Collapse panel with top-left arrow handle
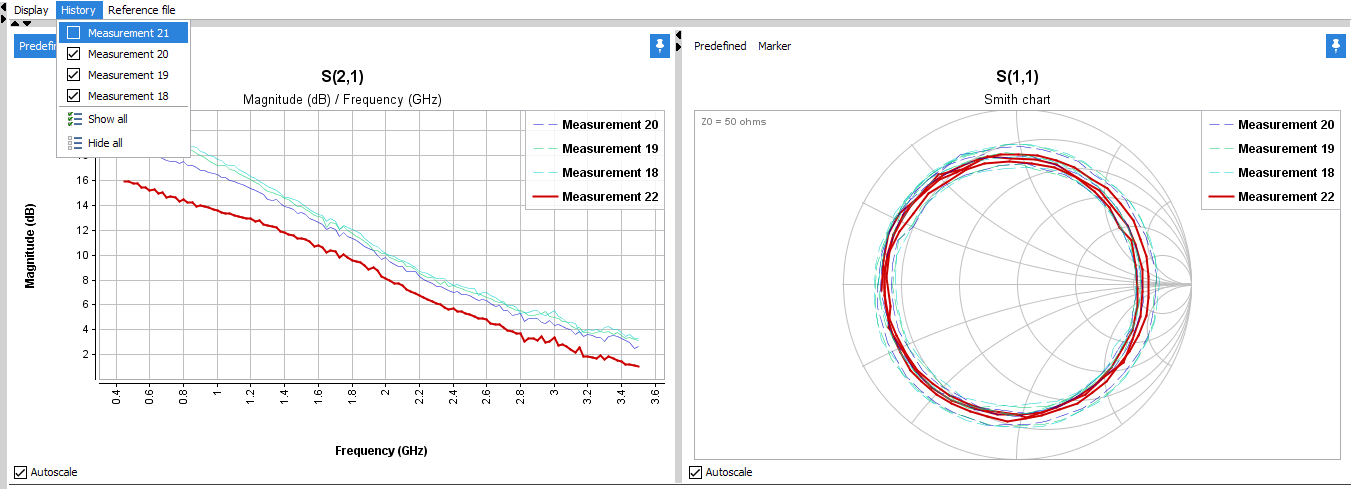Image resolution: width=1360 pixels, height=489 pixels. [4, 9]
